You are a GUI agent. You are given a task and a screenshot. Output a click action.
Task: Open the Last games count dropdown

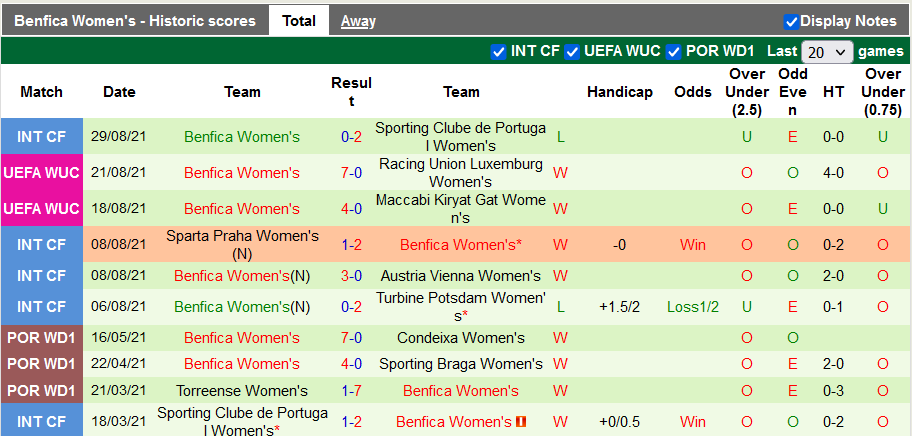point(828,52)
